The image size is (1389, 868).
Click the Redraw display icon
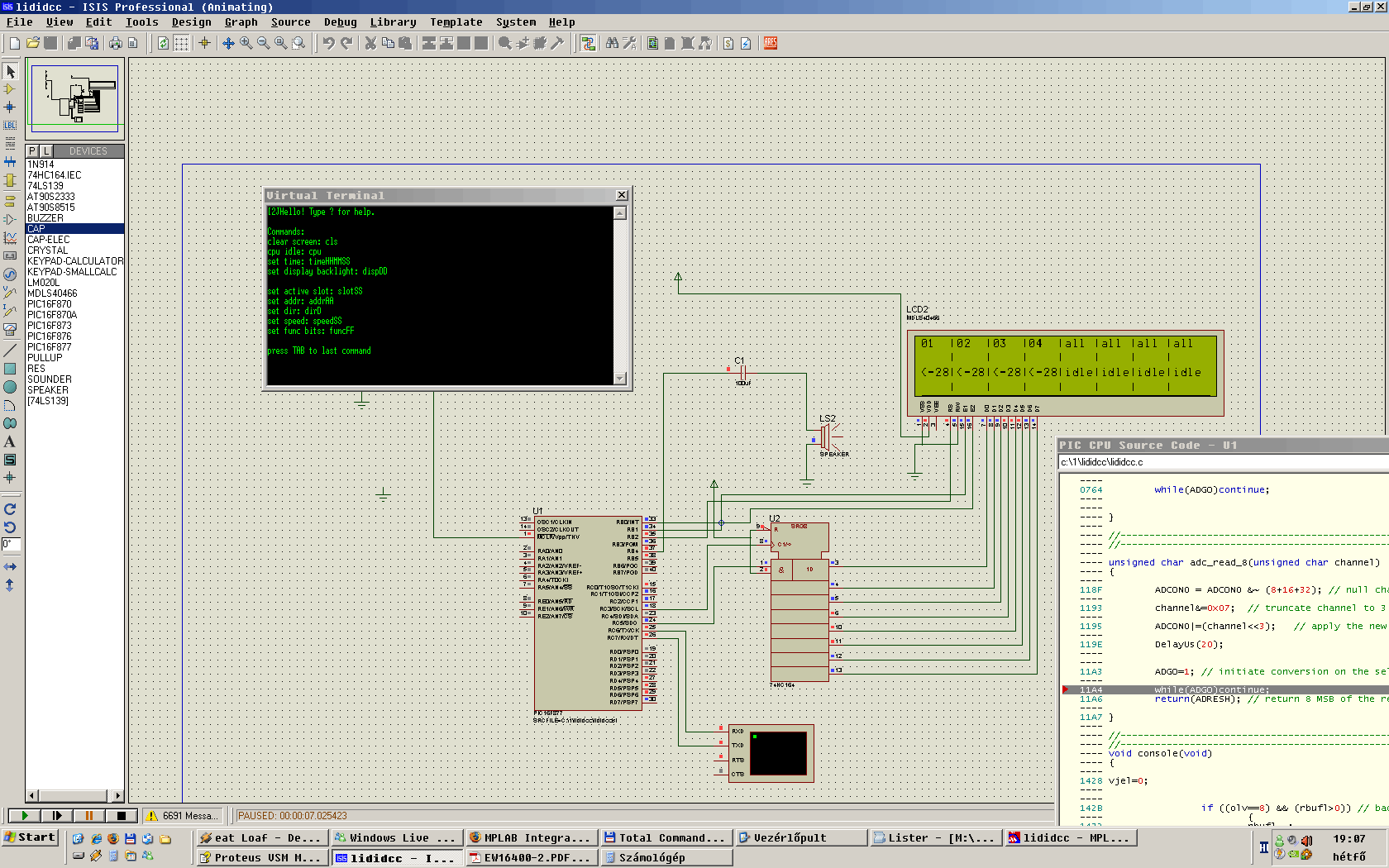(163, 43)
